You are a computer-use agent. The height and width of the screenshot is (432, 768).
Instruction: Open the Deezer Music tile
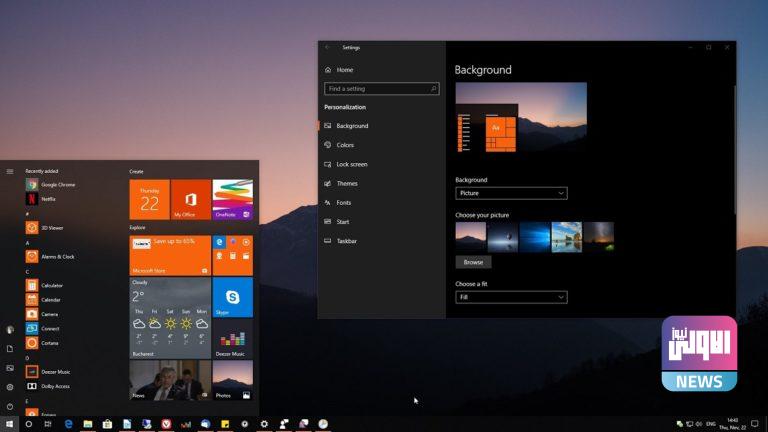point(232,339)
